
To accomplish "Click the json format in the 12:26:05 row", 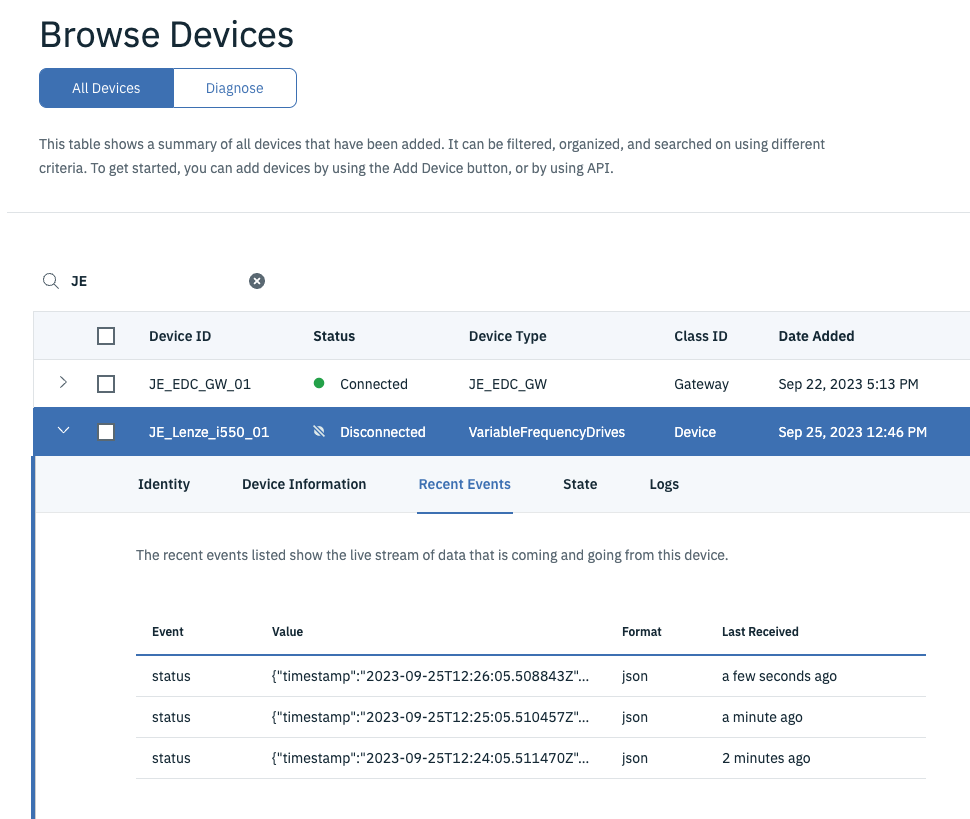I will (x=635, y=676).
